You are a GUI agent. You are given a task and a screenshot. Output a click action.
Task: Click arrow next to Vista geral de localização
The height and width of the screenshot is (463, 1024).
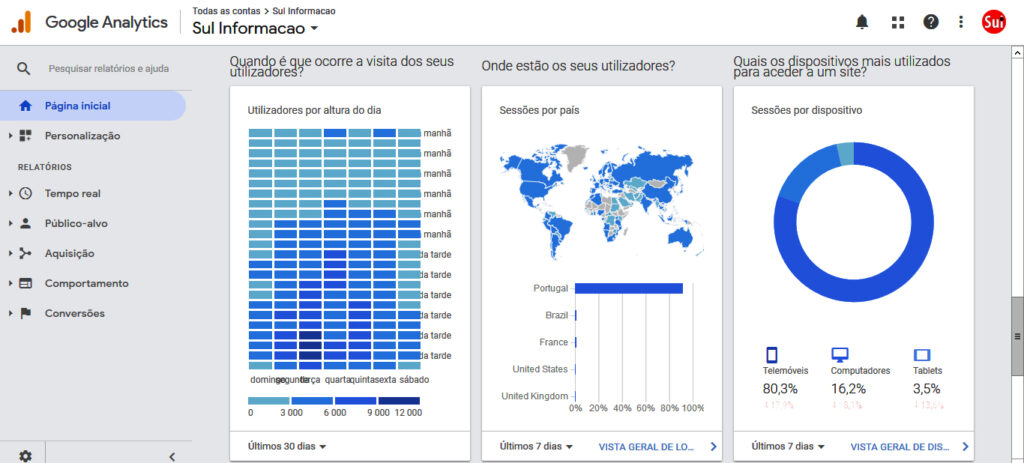click(x=713, y=447)
